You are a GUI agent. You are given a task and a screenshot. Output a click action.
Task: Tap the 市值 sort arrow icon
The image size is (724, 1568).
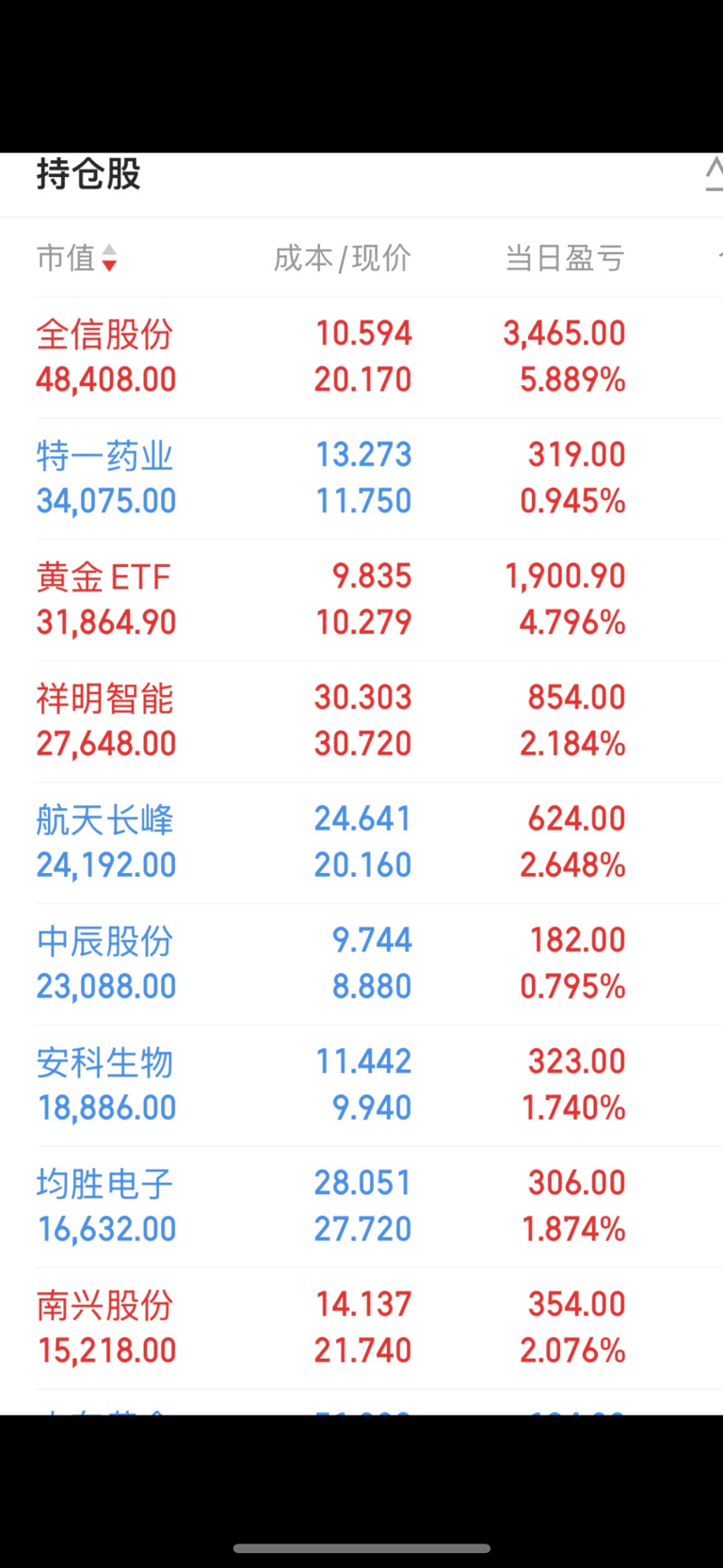tap(109, 258)
